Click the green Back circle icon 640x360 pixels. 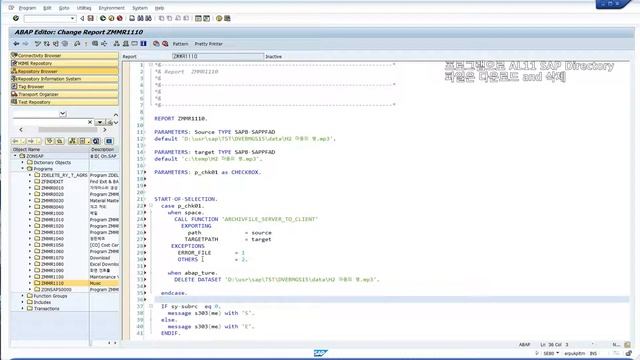point(103,18)
